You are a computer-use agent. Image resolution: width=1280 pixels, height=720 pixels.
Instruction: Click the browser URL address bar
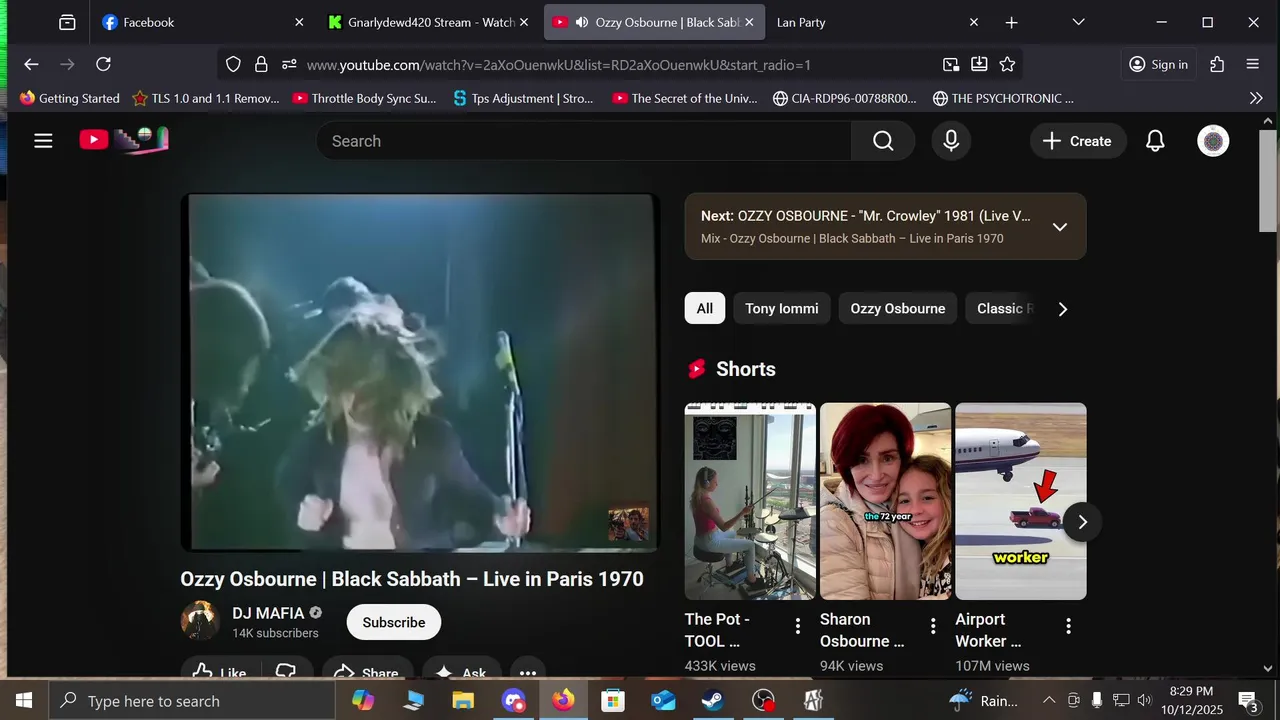(620, 65)
